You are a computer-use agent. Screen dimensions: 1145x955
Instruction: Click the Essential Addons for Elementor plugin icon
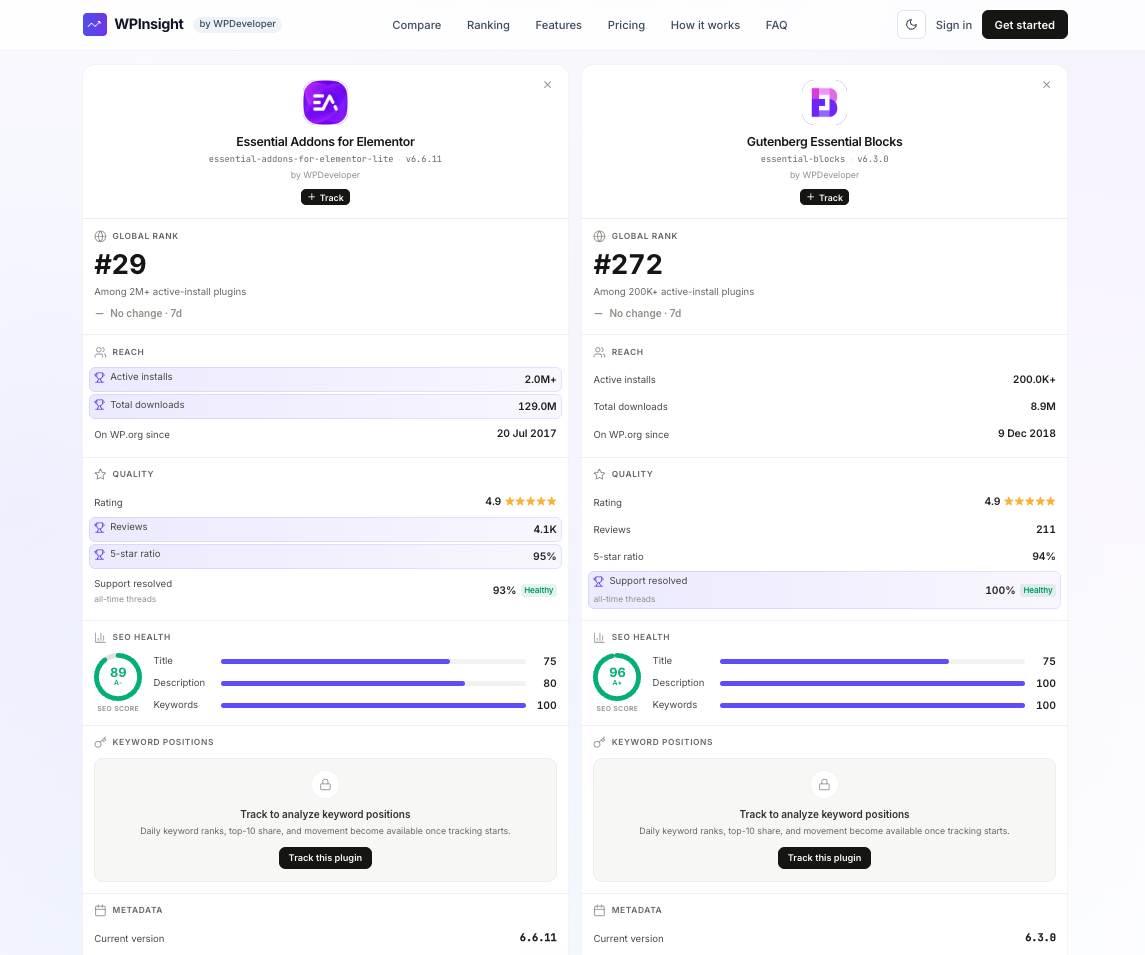(325, 102)
